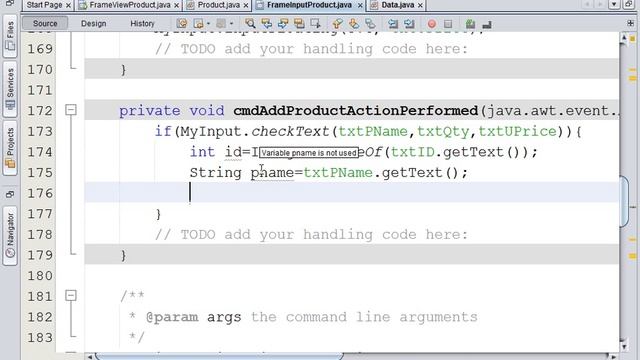Click vertical scrollbar down arrow
Screen dimensions: 640x360
(x=624, y=347)
